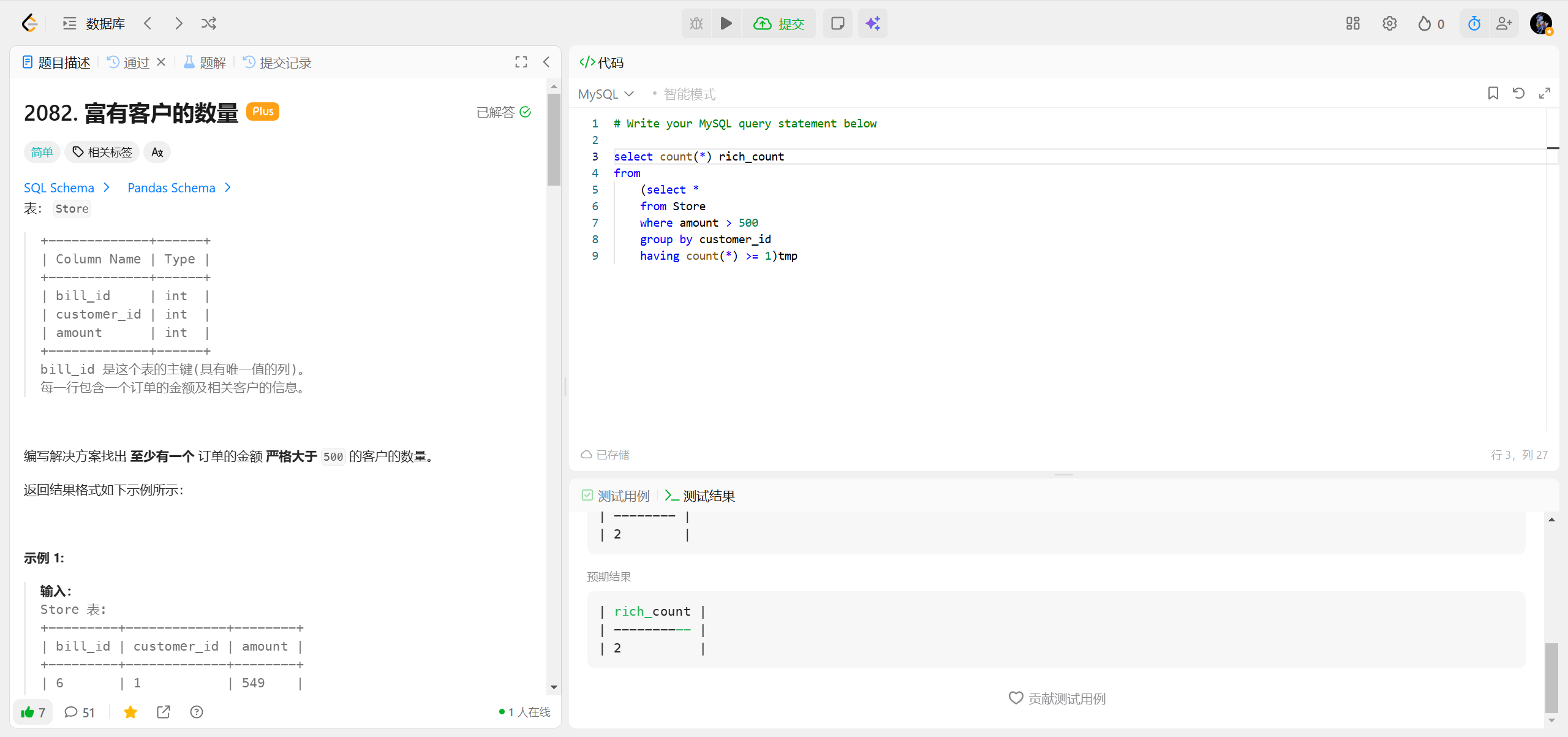Click the 提交 submit button
This screenshot has height=737, width=1568.
(779, 23)
